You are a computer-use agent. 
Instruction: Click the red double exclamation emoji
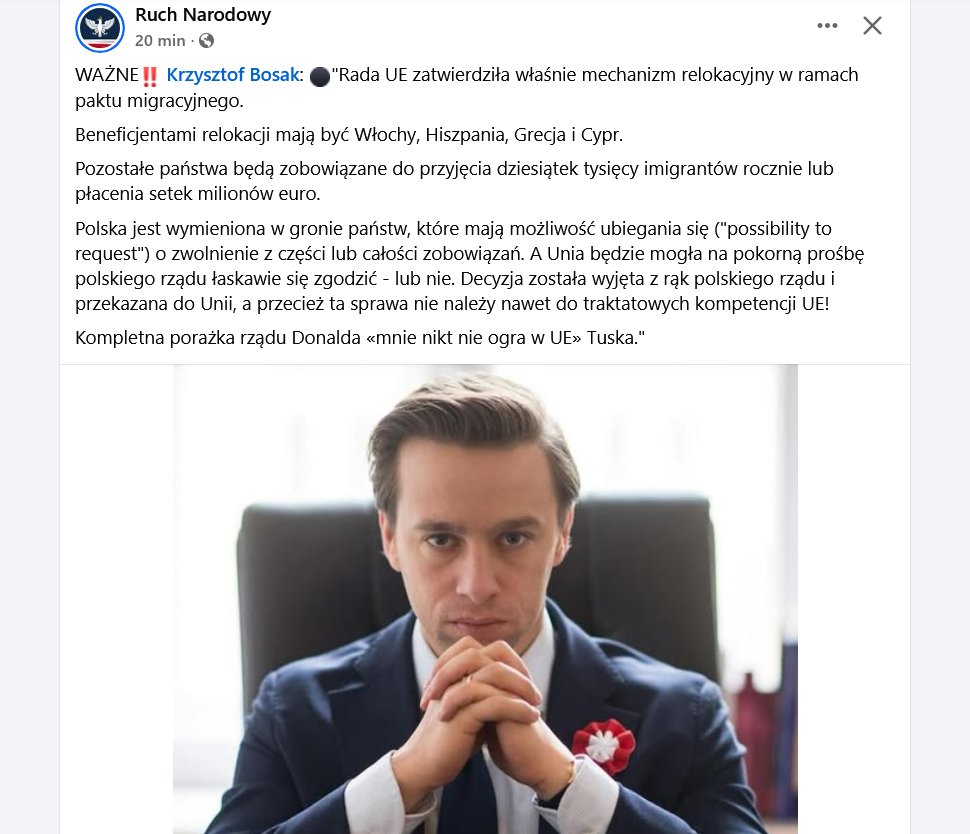150,76
